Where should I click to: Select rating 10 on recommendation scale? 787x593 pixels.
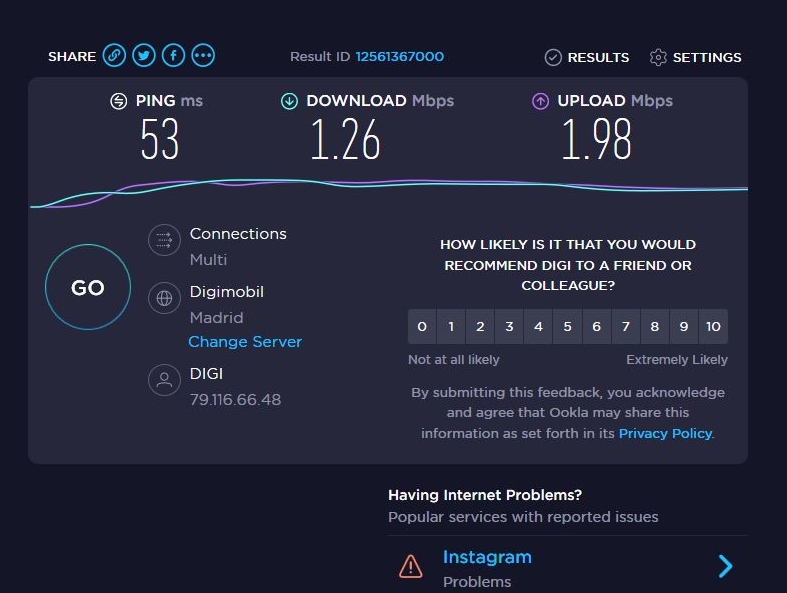713,327
